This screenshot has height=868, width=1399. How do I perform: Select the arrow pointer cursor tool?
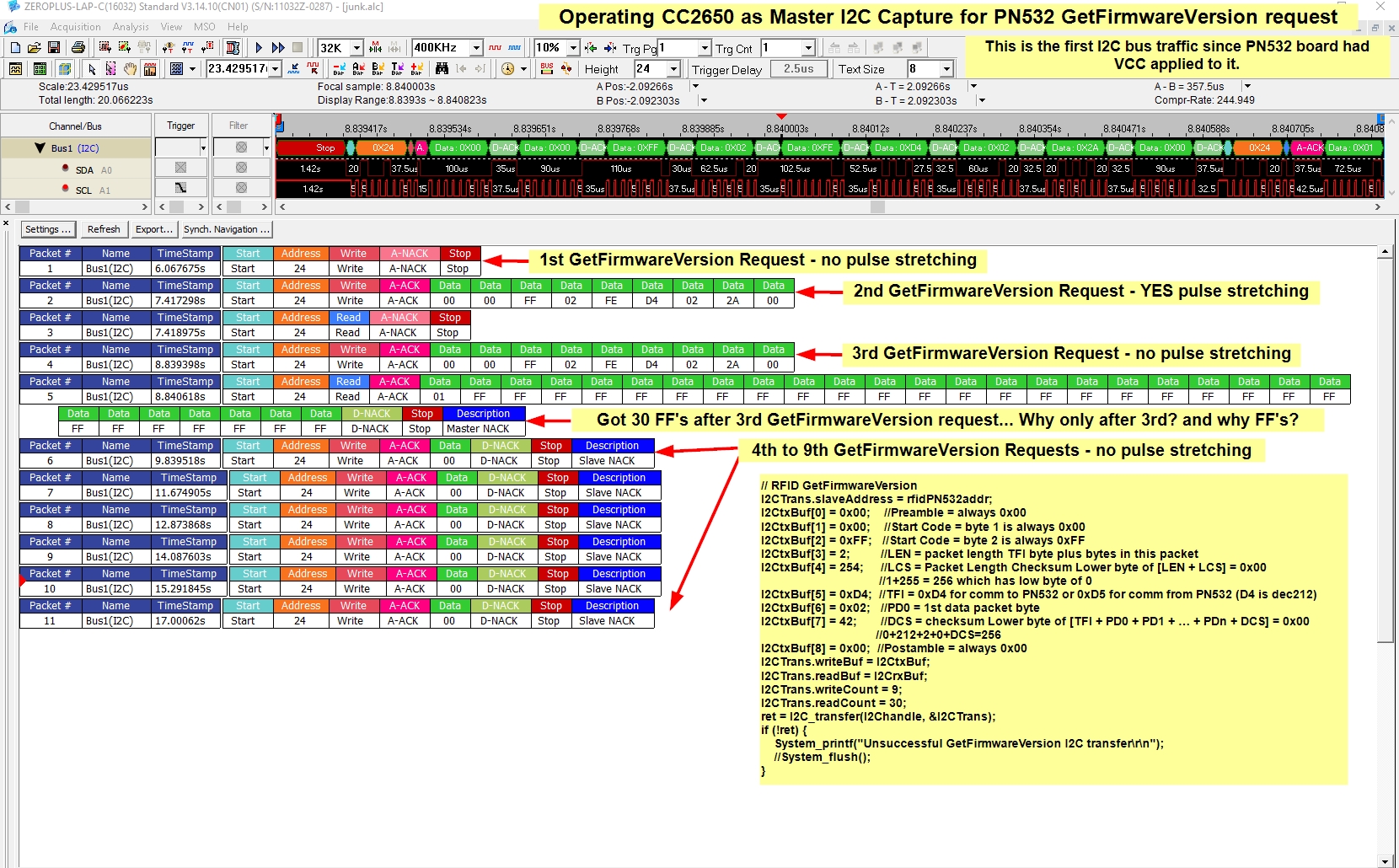(x=92, y=69)
